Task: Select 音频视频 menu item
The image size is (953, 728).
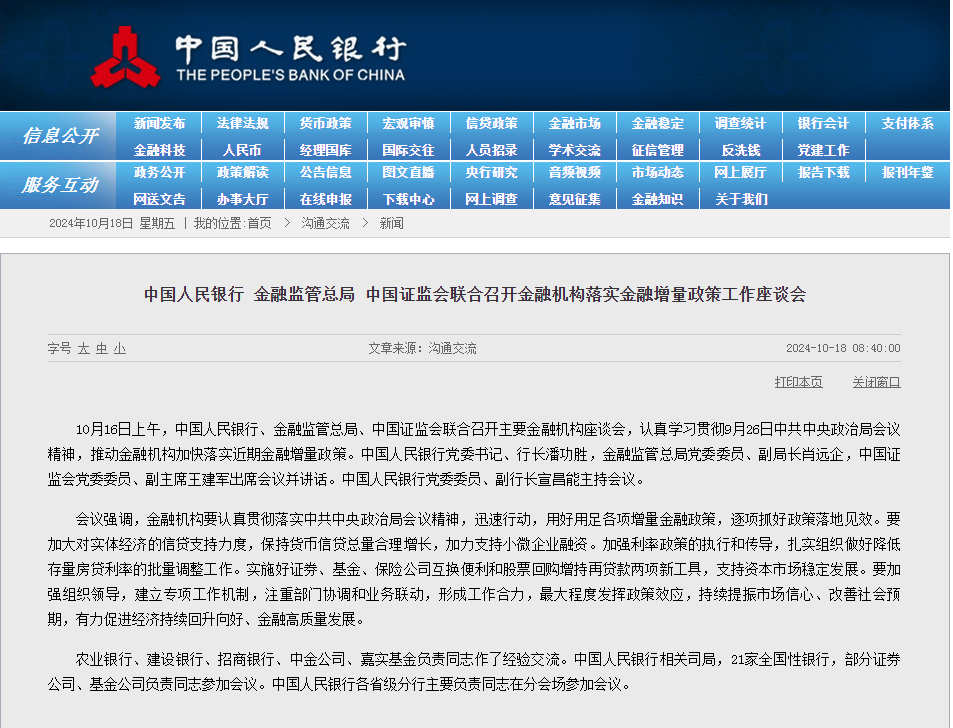Action: click(574, 173)
